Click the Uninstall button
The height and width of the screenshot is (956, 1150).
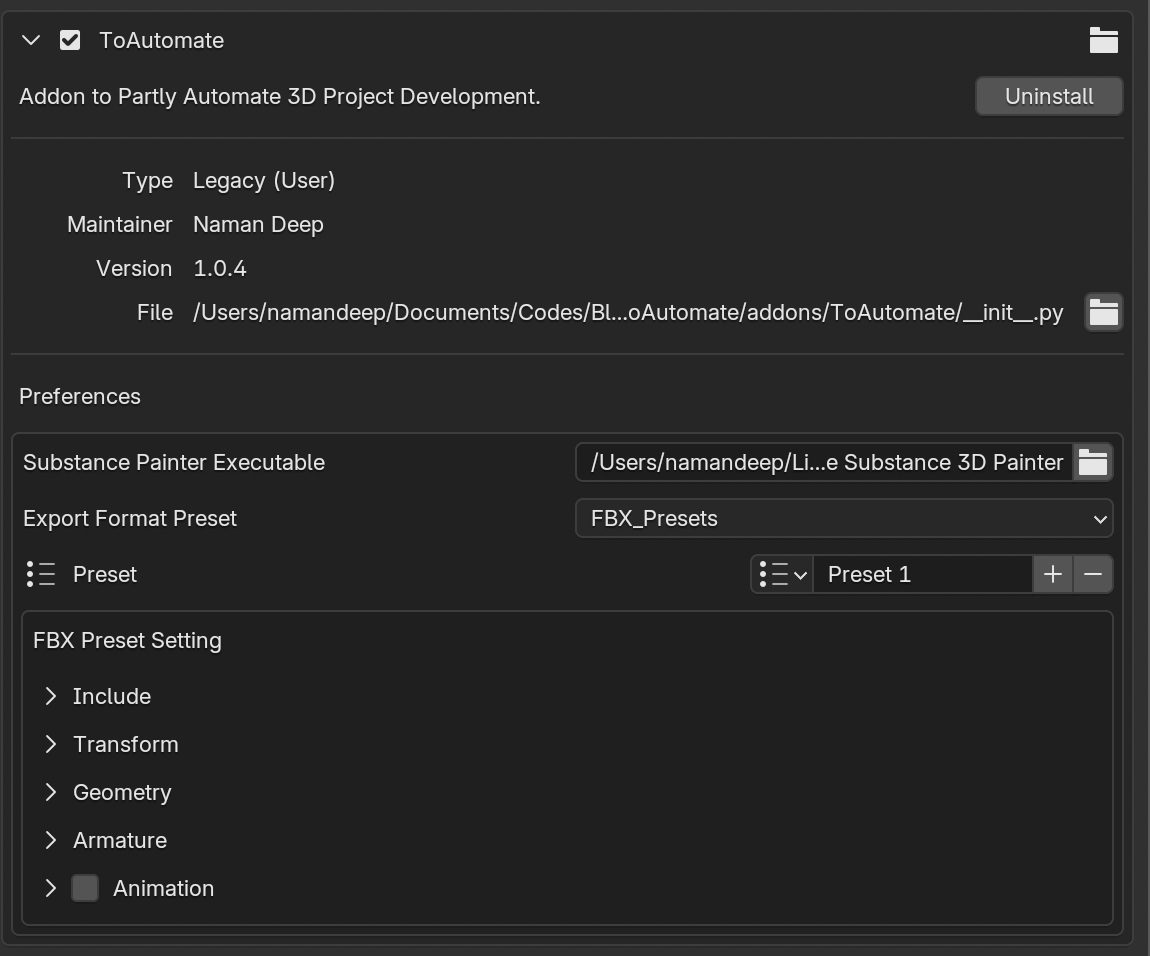click(x=1048, y=96)
